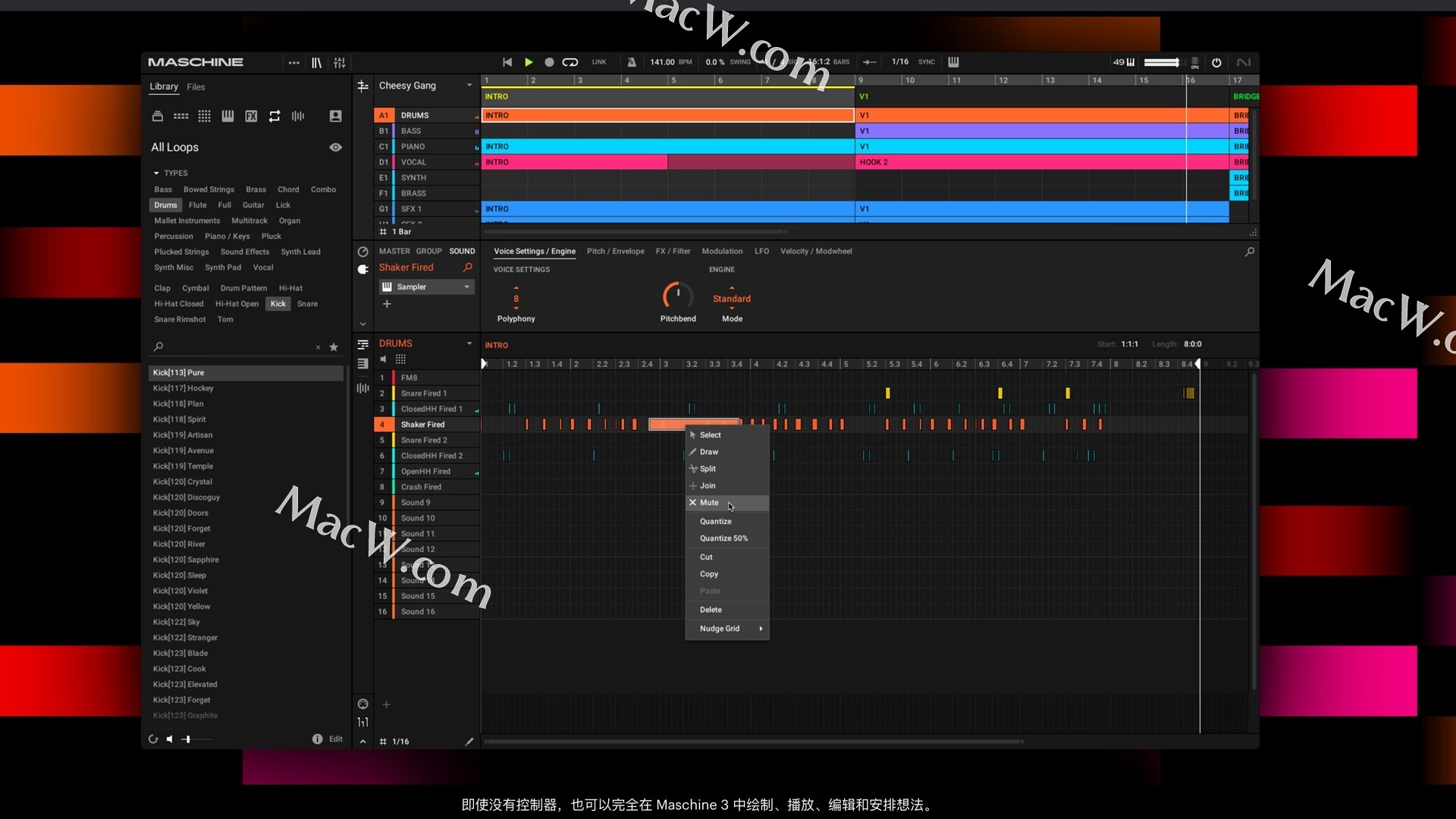1456x819 pixels.
Task: Choose Delete from the context menu
Action: pos(727,610)
